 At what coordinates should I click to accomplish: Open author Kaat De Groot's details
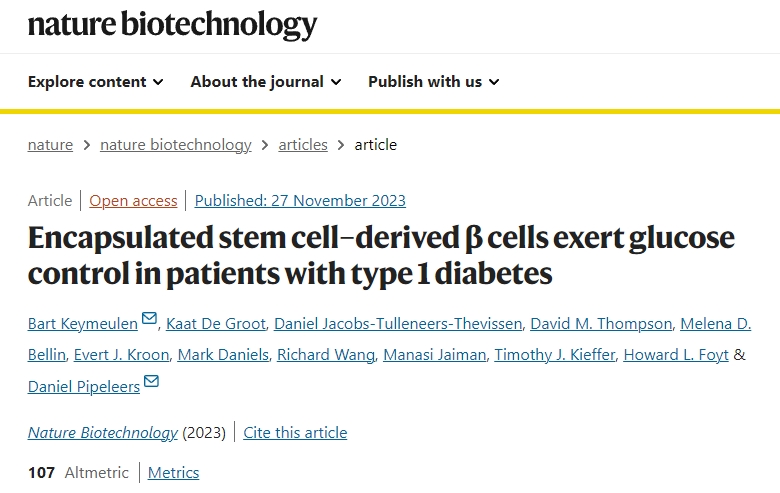214,324
